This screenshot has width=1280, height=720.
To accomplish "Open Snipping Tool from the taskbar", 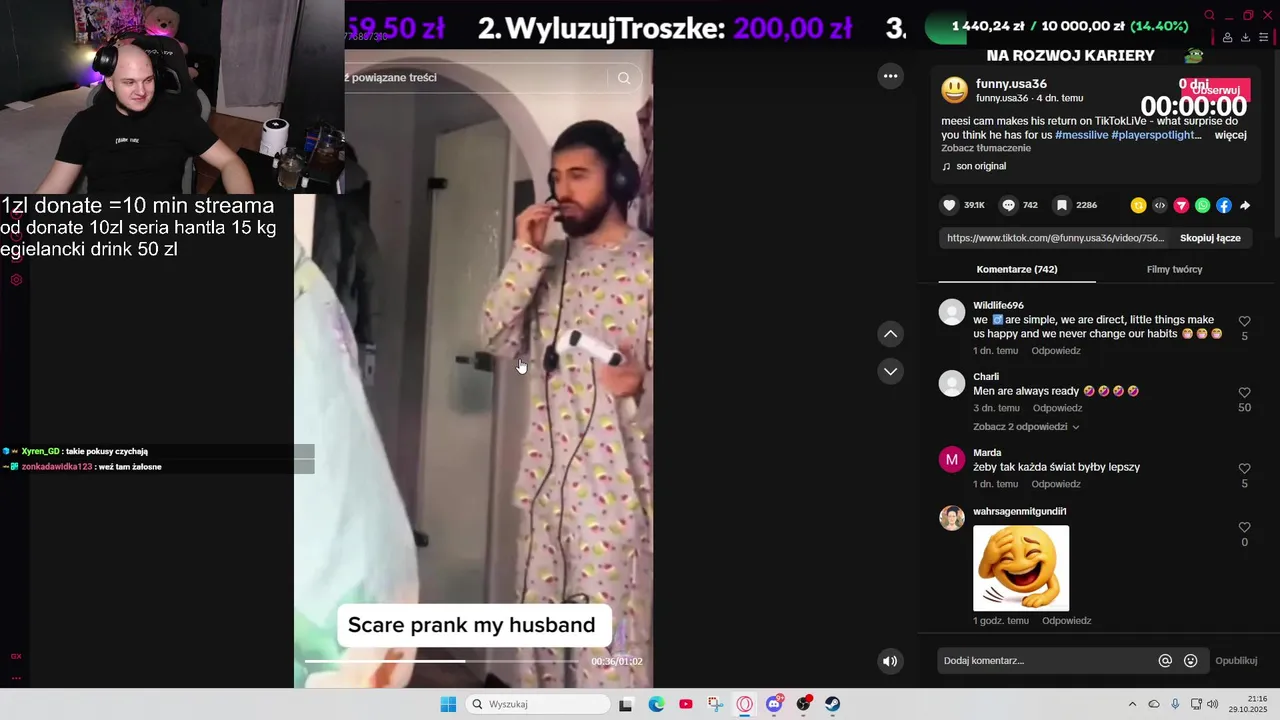I will (x=715, y=704).
